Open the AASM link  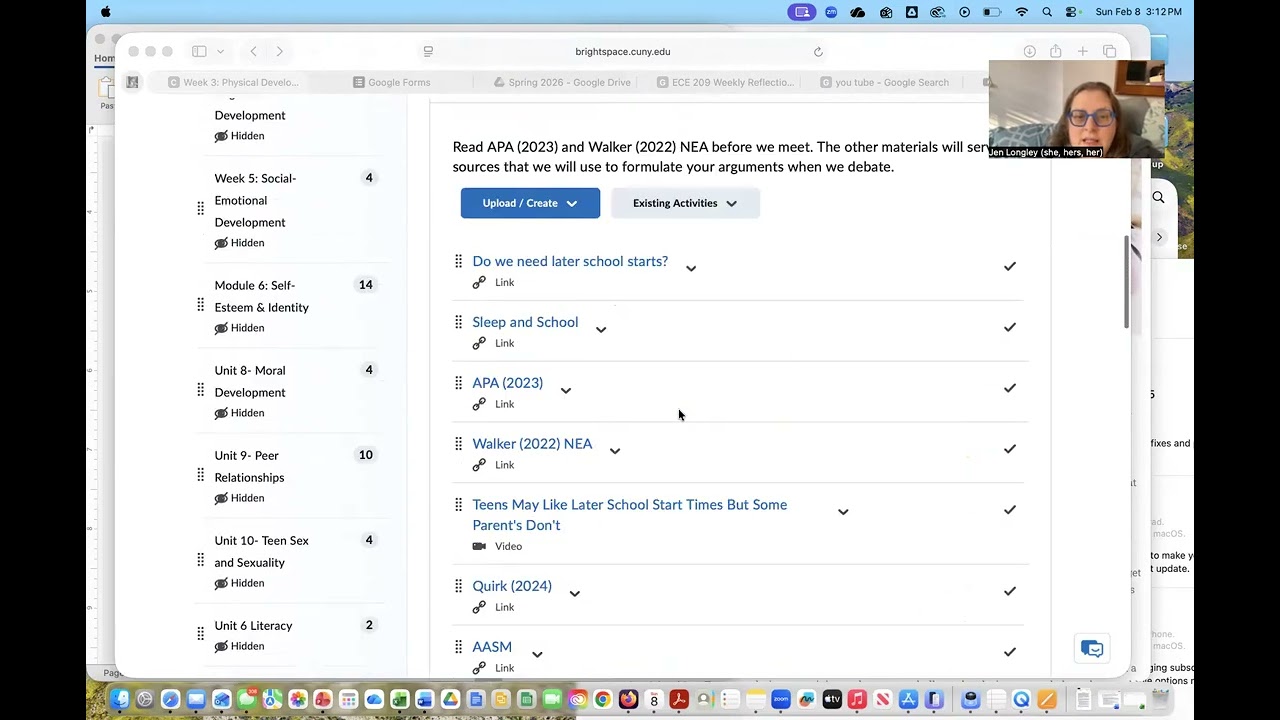(x=492, y=647)
